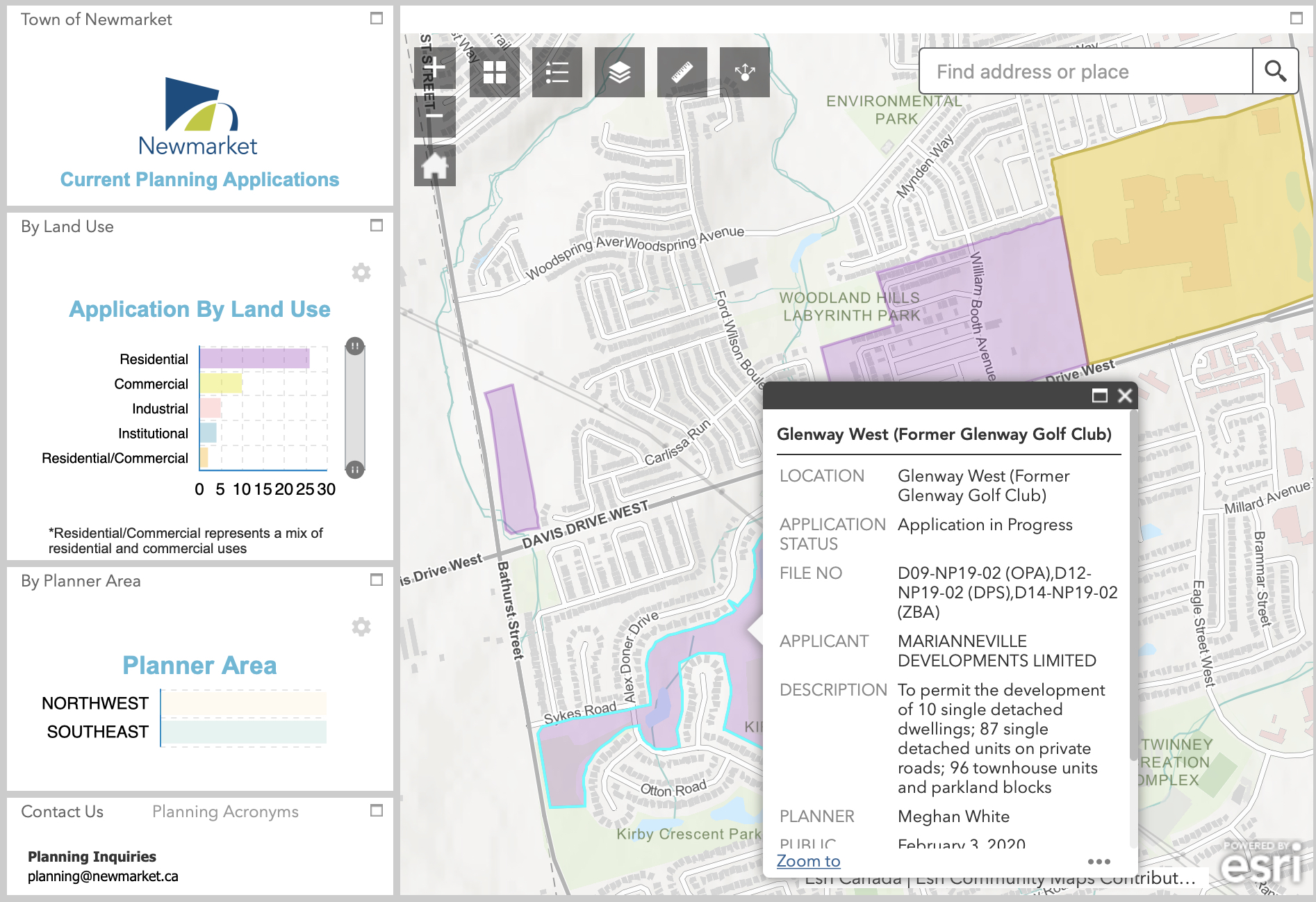Click planning@newmarket.ca email address
This screenshot has height=902, width=1316.
(103, 876)
